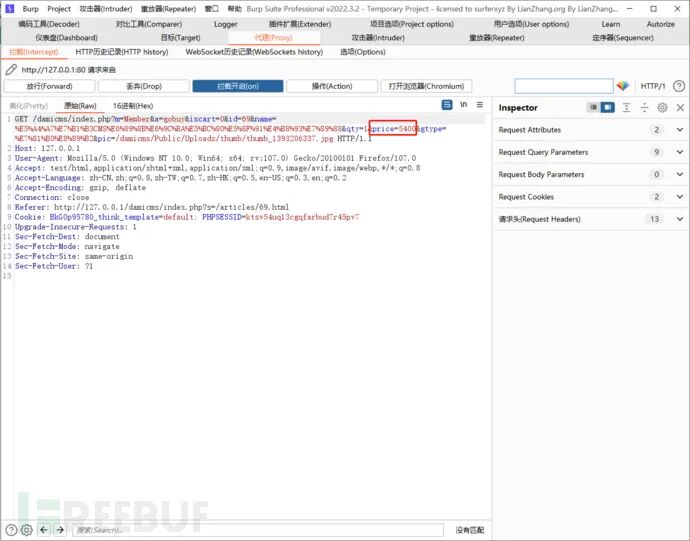Click the Host: 127.0.0.1 header line
This screenshot has height=541, width=690.
tap(47, 148)
